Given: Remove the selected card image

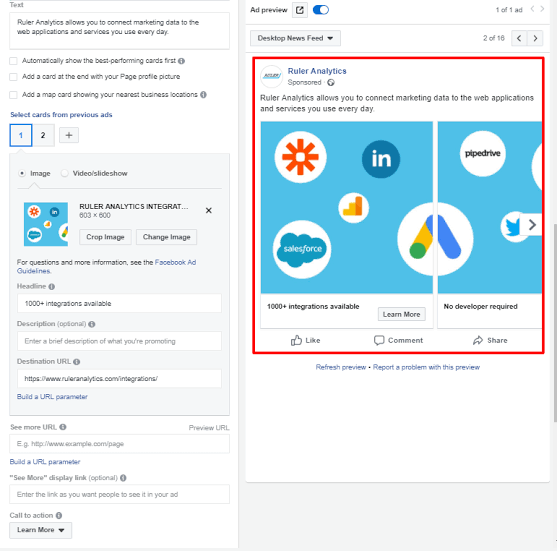Looking at the screenshot, I should click(x=209, y=211).
